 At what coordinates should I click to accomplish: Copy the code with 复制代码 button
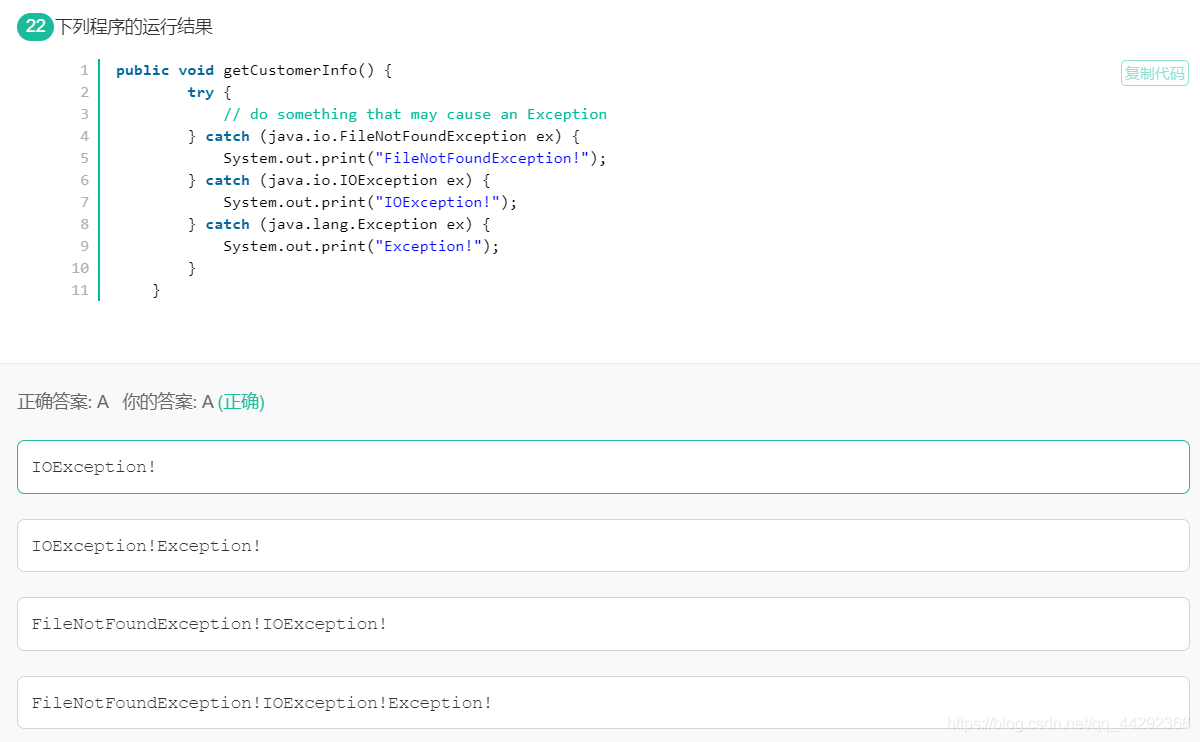pos(1154,73)
